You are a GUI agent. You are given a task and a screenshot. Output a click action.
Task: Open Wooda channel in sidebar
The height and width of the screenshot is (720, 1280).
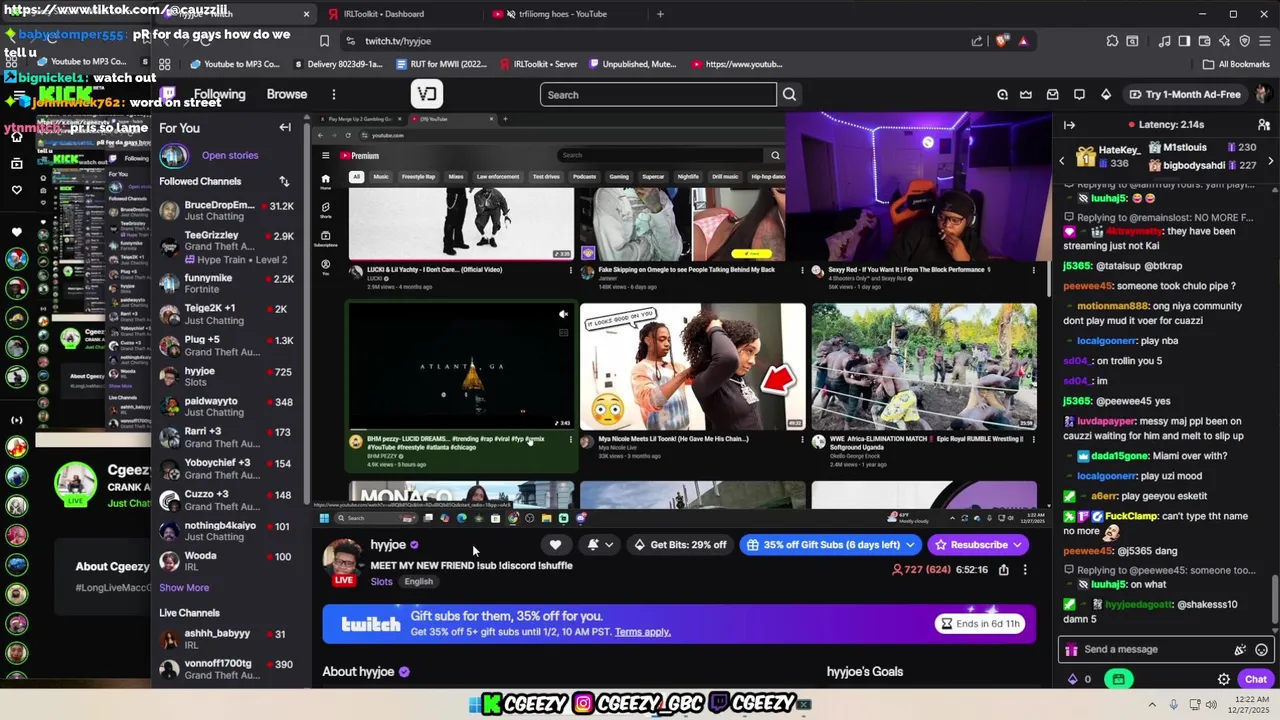point(226,561)
